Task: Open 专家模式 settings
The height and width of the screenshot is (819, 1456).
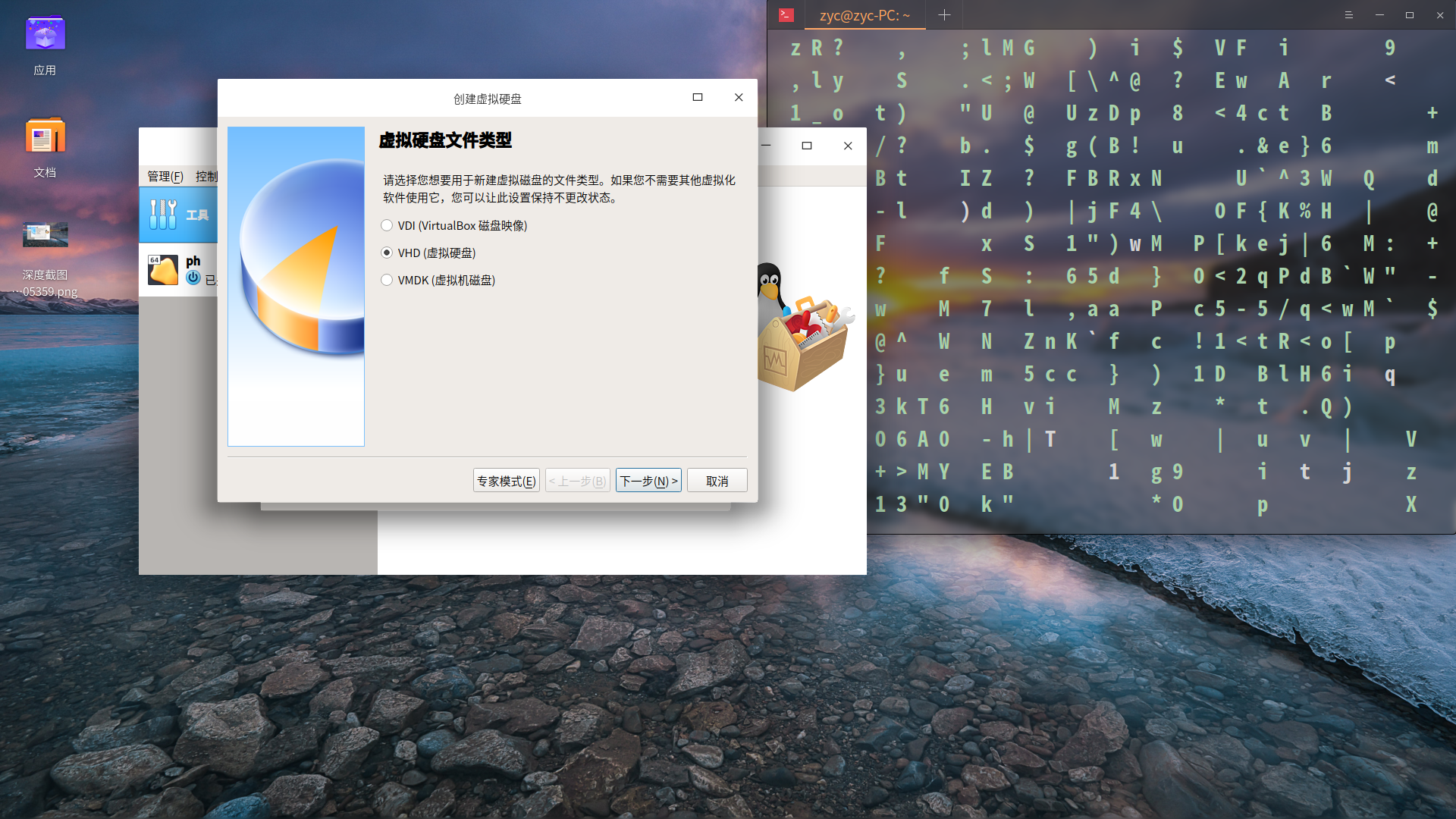Action: [506, 481]
